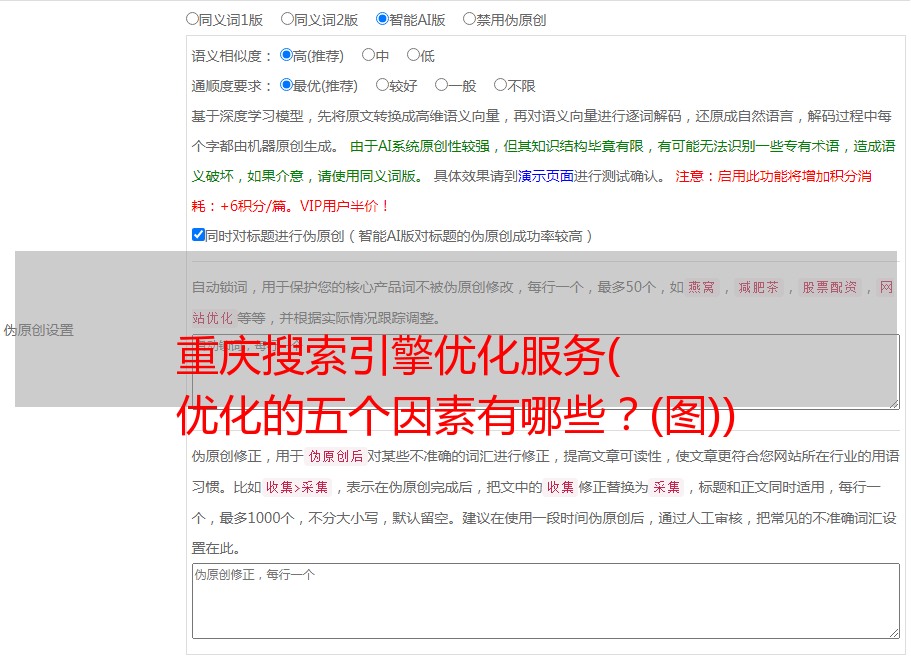Click the 股票配资 example keyword tag
Screen dimensions: 911x658
[x=830, y=287]
